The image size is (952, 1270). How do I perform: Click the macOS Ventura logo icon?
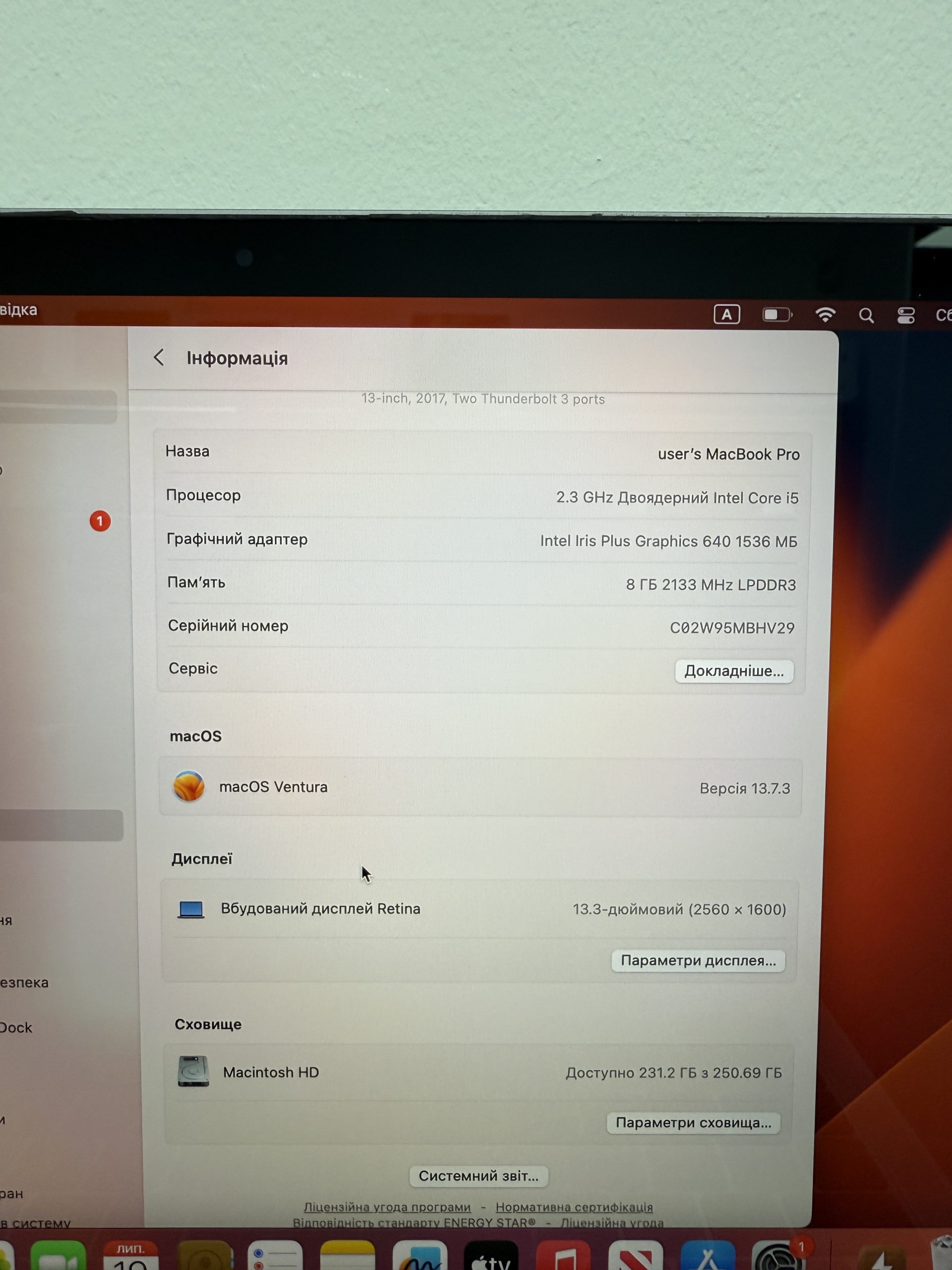pyautogui.click(x=189, y=786)
